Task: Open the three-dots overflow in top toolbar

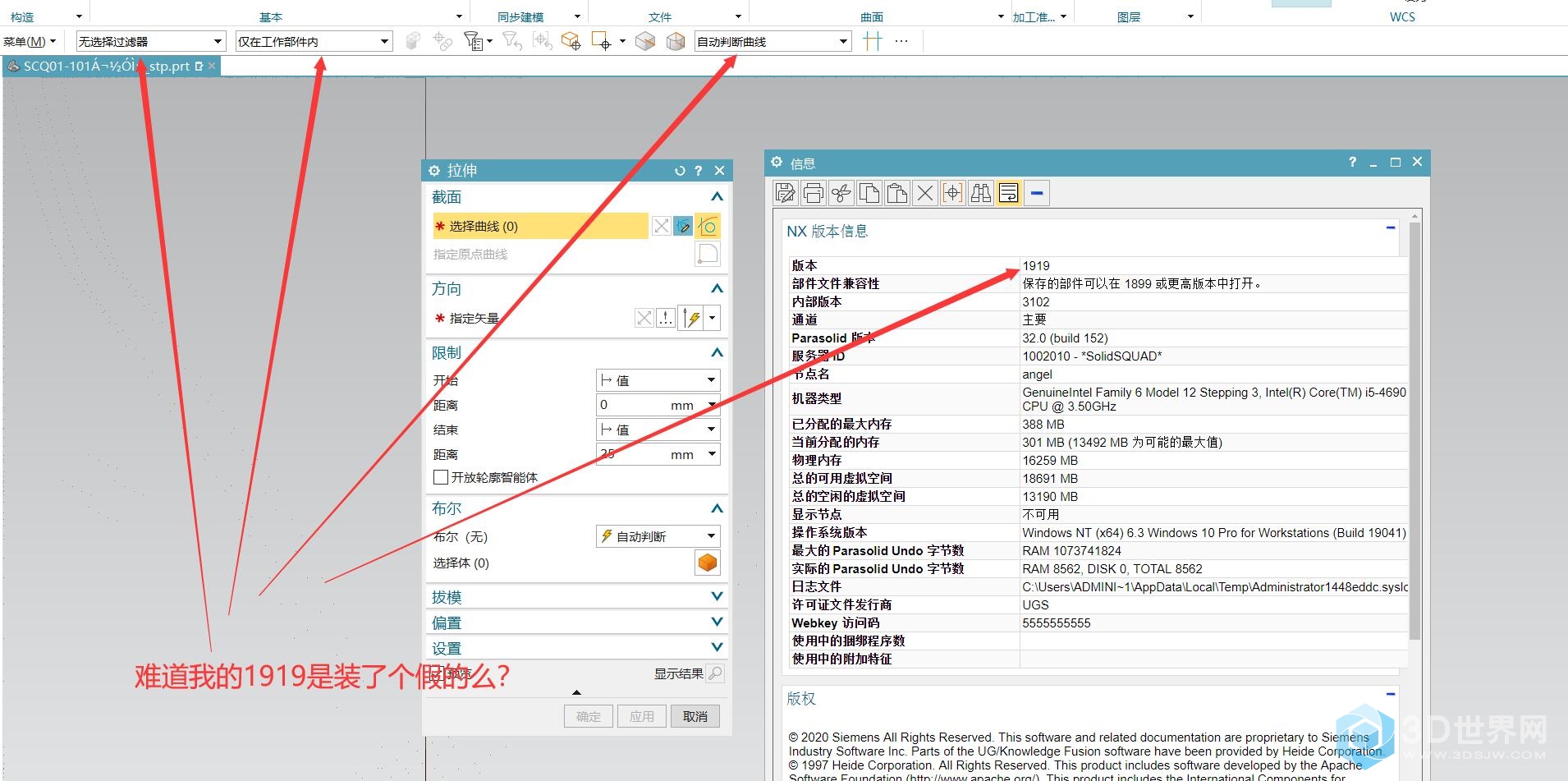Action: (901, 41)
